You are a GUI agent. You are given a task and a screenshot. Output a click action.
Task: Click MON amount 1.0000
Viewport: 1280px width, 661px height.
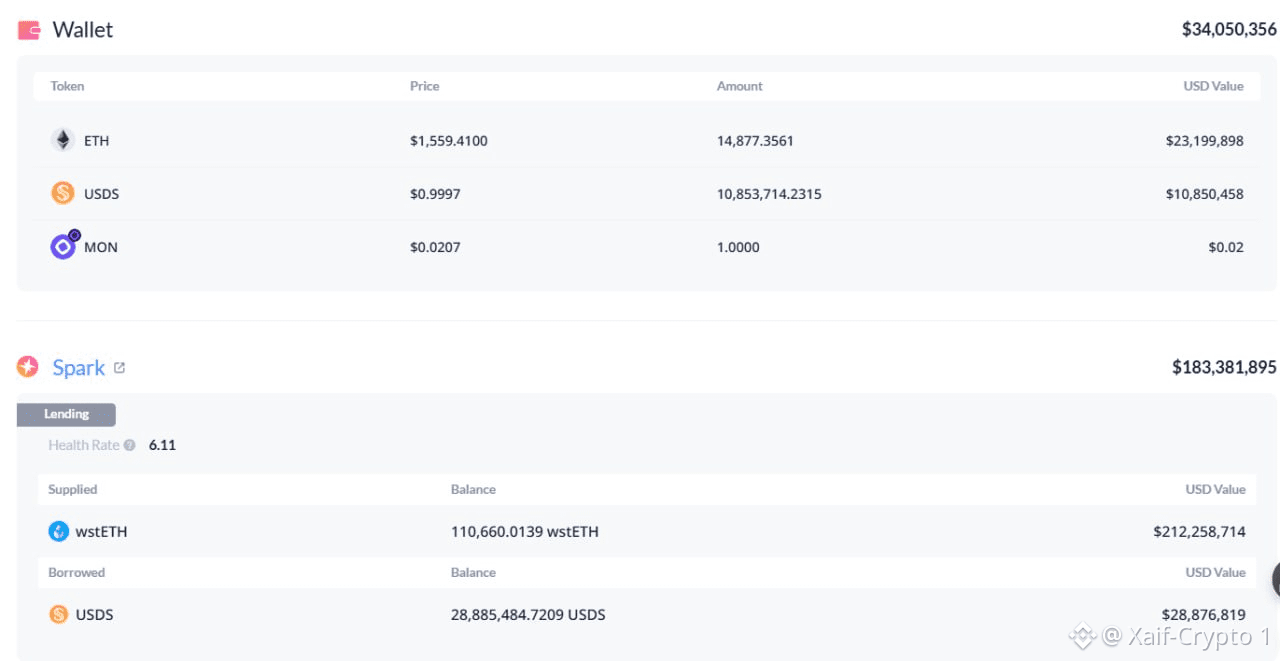pos(738,247)
